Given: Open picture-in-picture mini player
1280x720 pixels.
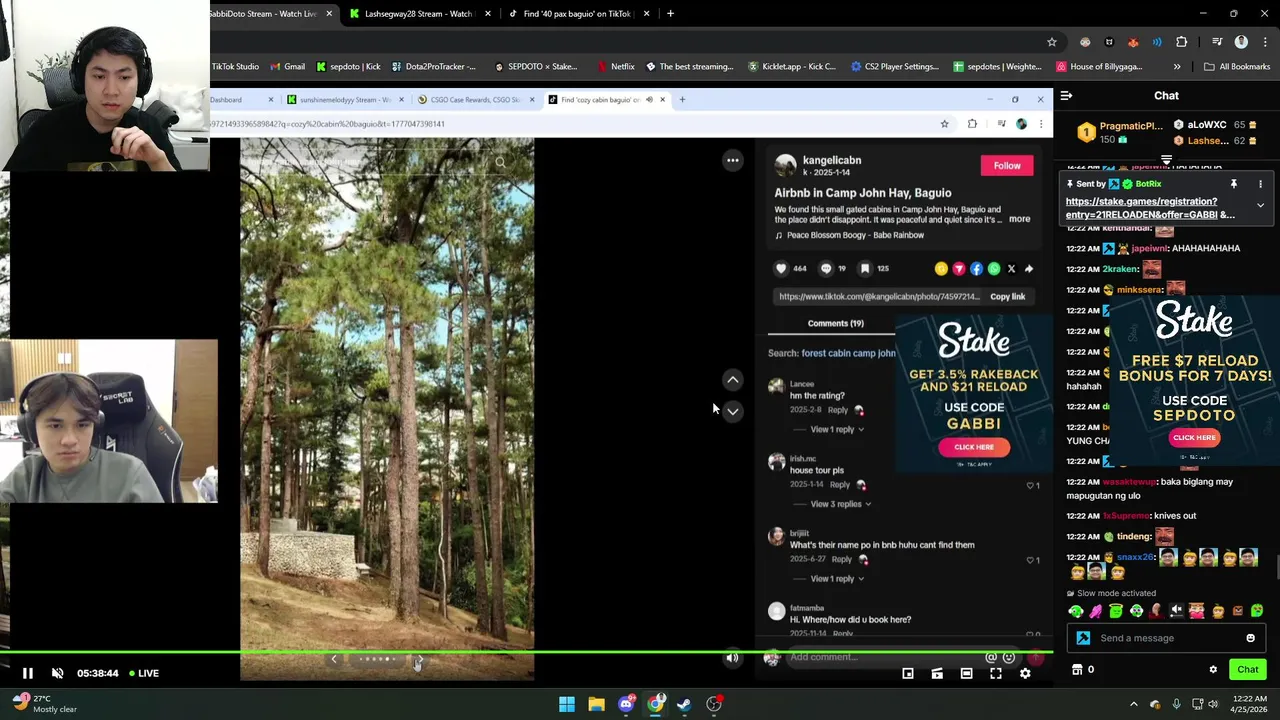Looking at the screenshot, I should click(908, 674).
